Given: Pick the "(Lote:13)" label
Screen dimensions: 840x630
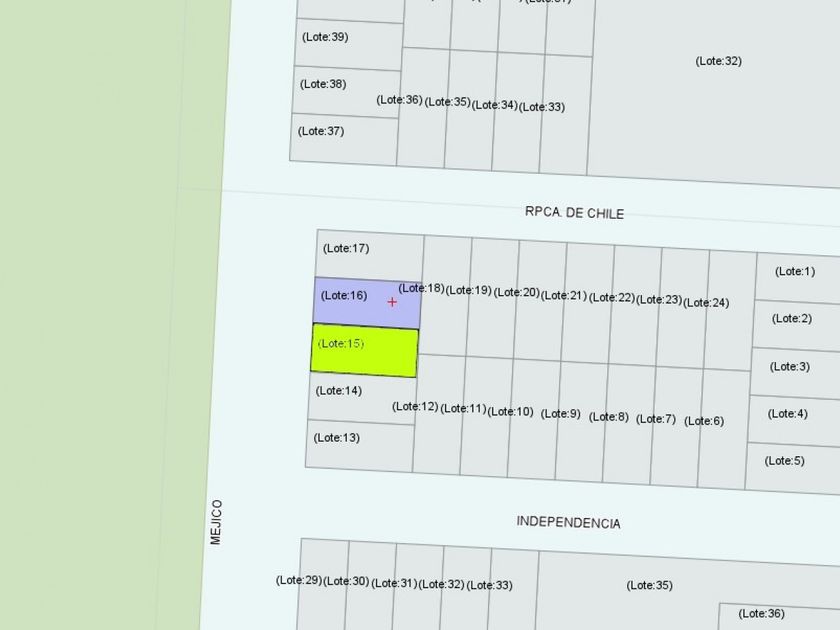Looking at the screenshot, I should point(336,438).
